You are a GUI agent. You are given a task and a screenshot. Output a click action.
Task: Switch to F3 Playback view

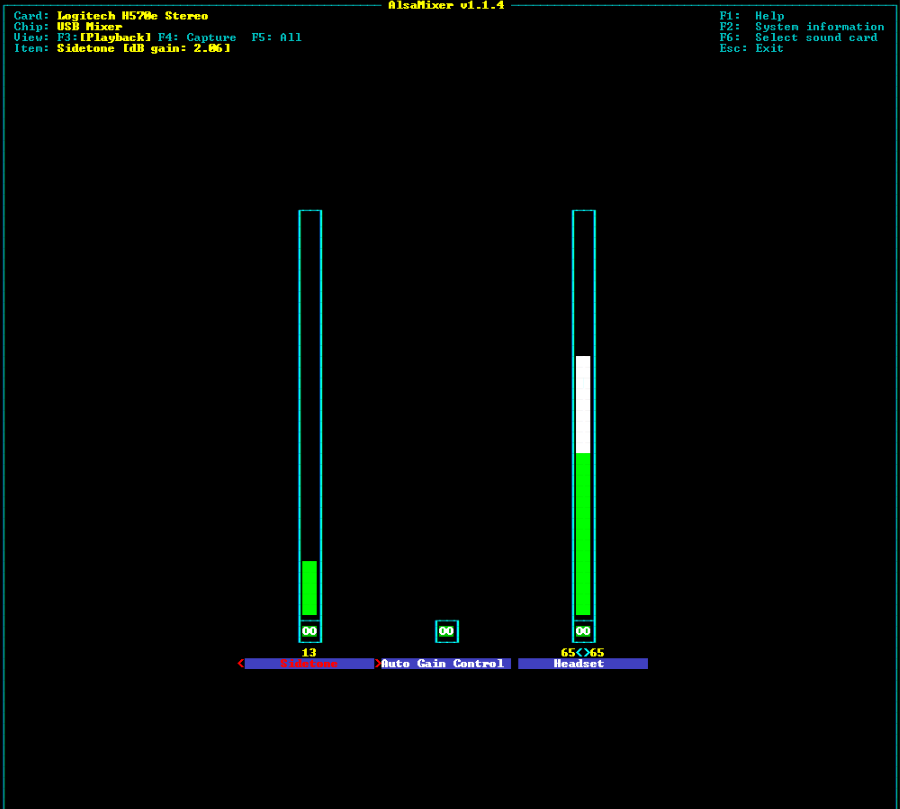click(x=104, y=37)
